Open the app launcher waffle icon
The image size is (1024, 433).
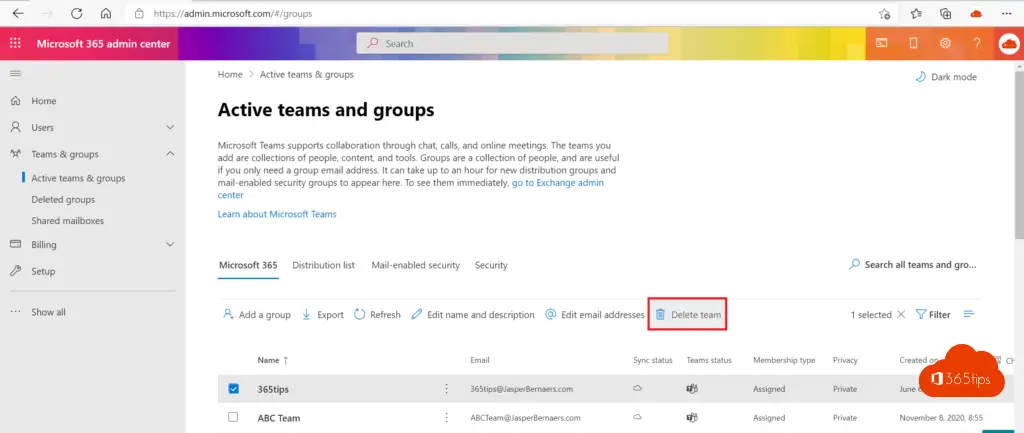tap(15, 44)
